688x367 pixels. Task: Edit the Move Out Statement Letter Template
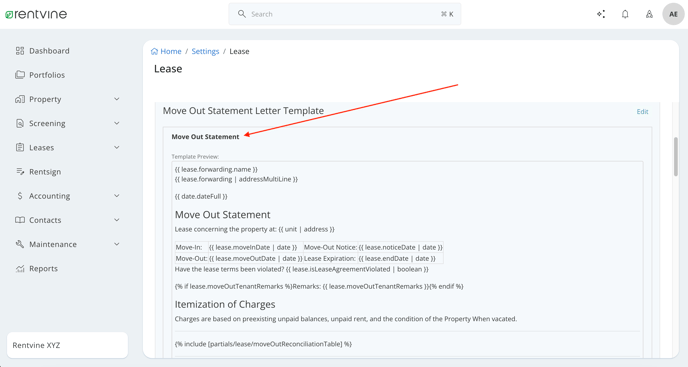click(x=642, y=112)
